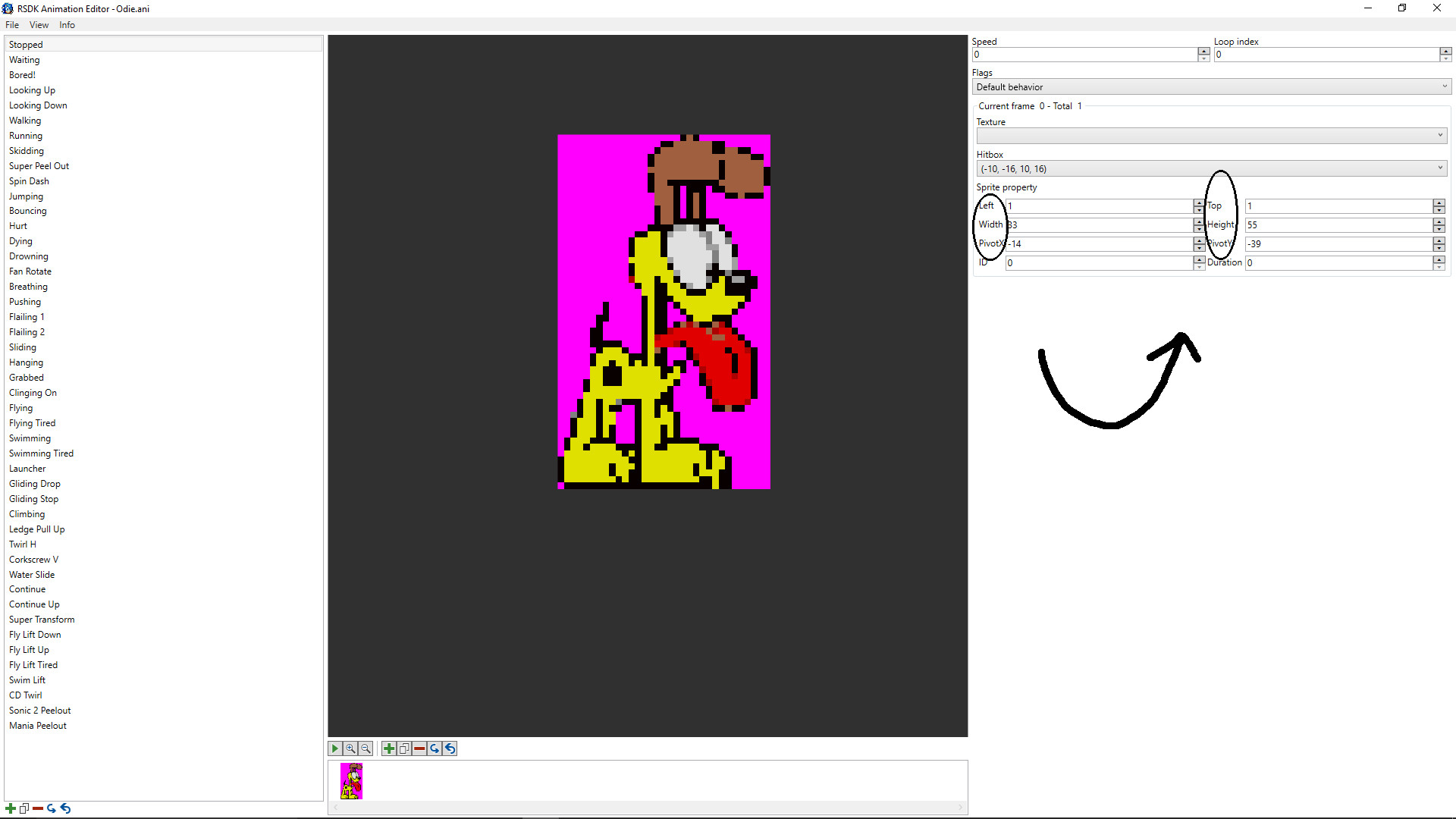Open the Flags behavior dropdown

tap(1443, 86)
